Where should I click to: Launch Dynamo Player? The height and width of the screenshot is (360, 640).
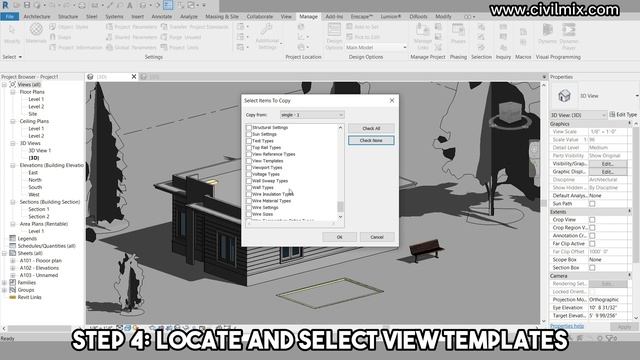(x=569, y=36)
